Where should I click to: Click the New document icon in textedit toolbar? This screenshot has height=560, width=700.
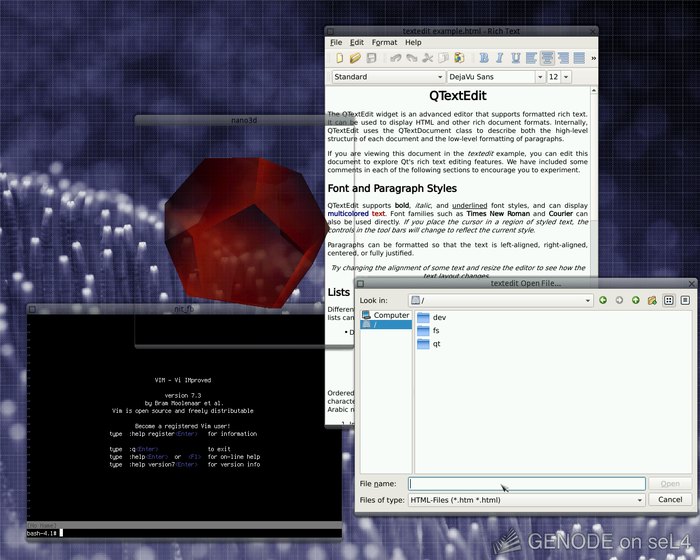pyautogui.click(x=339, y=58)
